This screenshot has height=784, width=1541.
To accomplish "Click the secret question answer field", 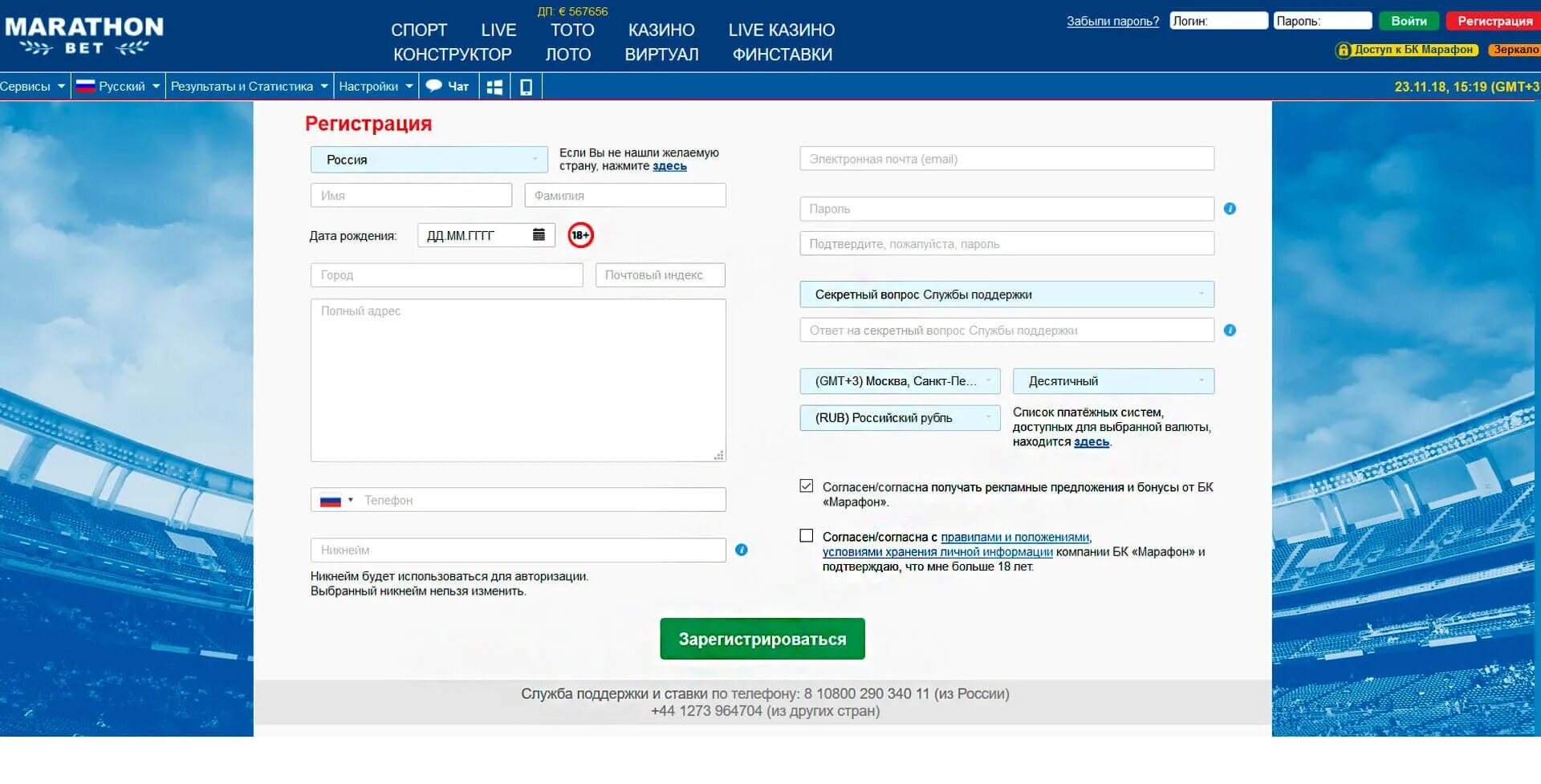I will click(x=1006, y=330).
